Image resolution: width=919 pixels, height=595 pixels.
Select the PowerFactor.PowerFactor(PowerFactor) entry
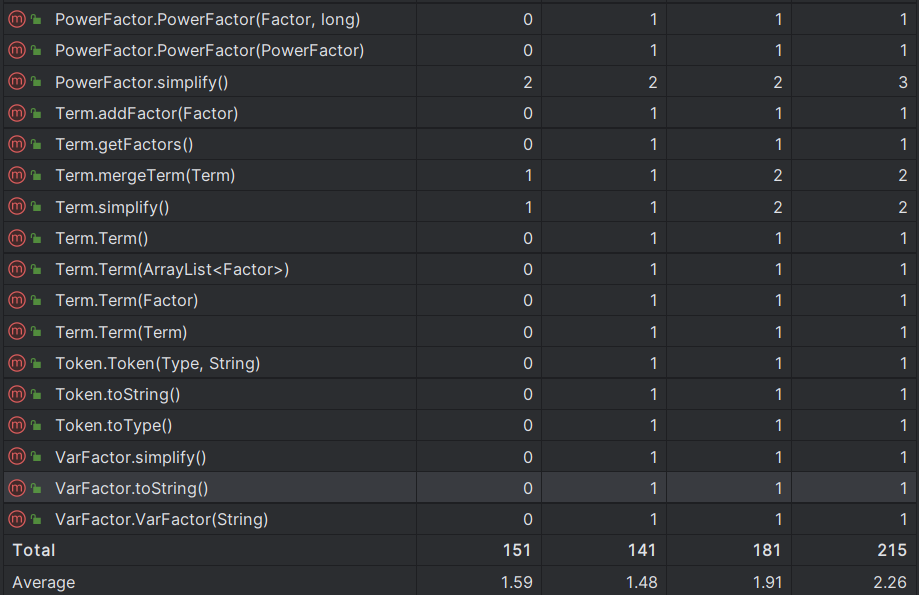point(460,50)
